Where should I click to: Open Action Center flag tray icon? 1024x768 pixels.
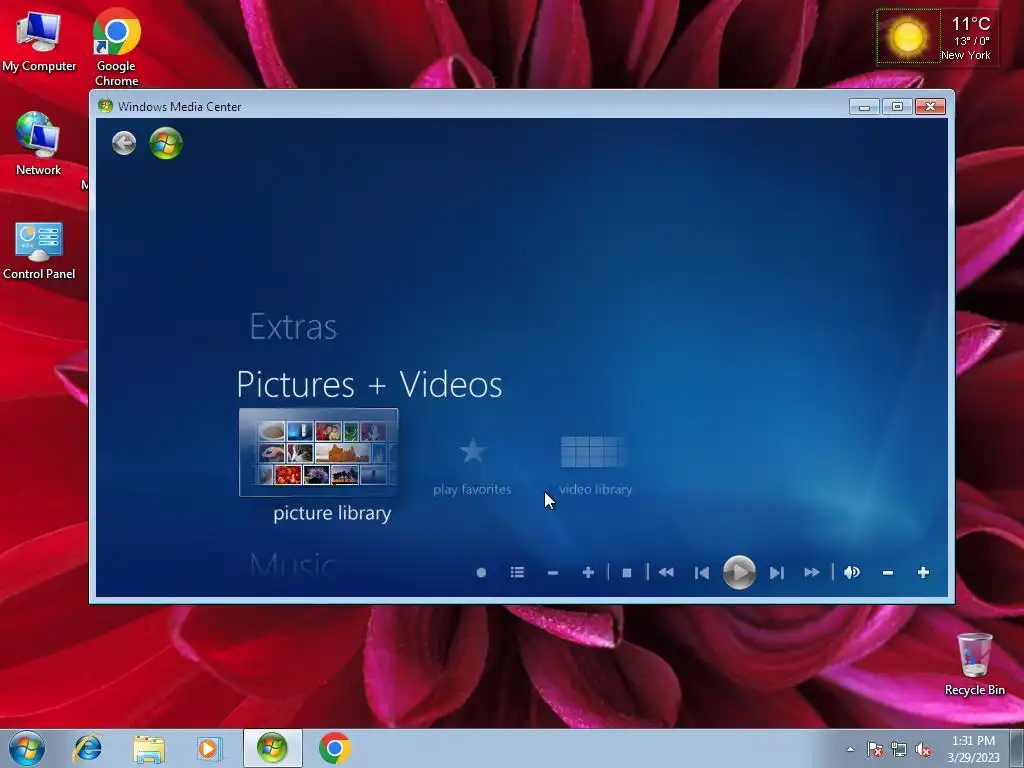pos(875,749)
